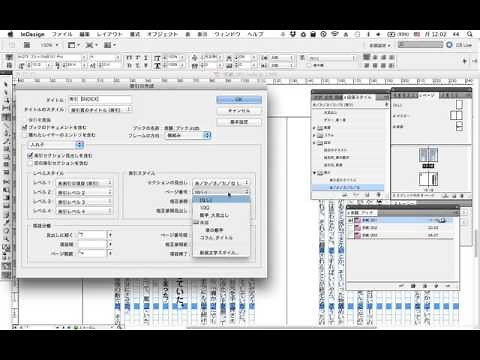Open zoom level 100% dropdown
The image size is (480, 360).
click(x=49, y=45)
